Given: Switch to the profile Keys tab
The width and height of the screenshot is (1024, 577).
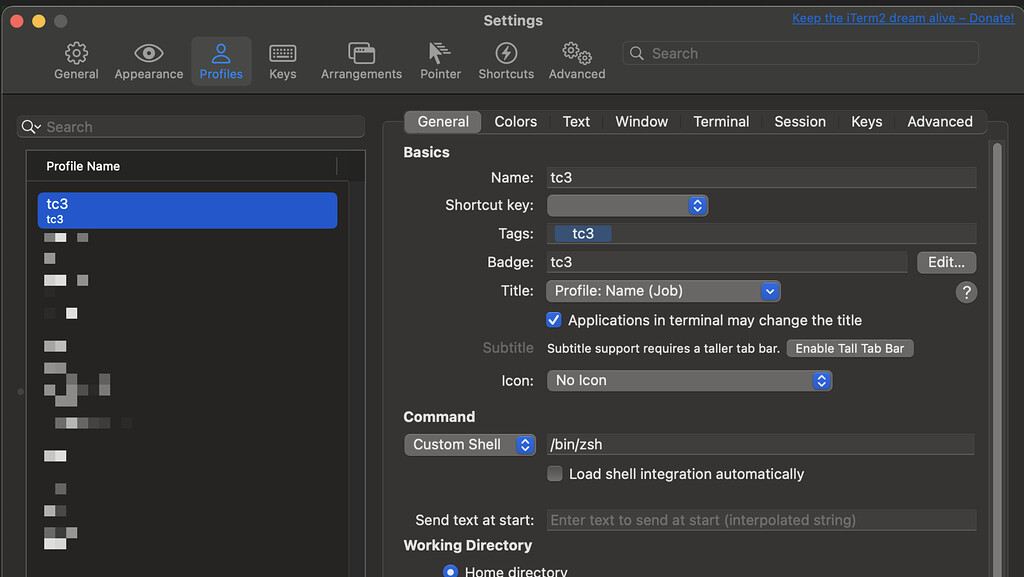Looking at the screenshot, I should point(867,121).
